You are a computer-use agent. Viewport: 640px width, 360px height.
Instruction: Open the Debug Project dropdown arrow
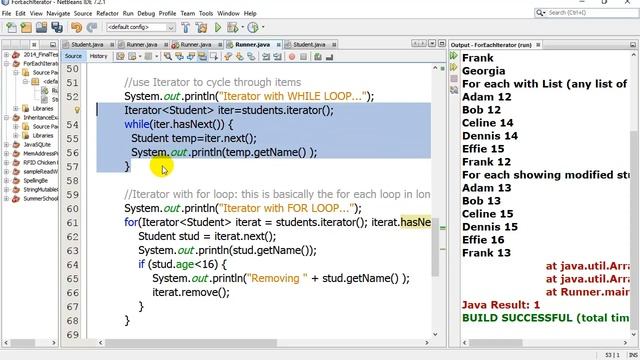point(242,27)
